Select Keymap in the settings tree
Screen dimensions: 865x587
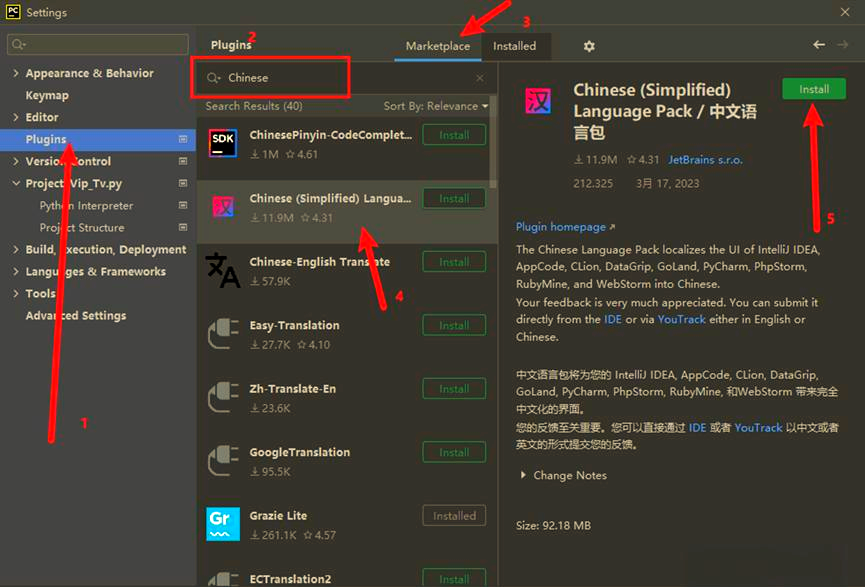click(47, 96)
